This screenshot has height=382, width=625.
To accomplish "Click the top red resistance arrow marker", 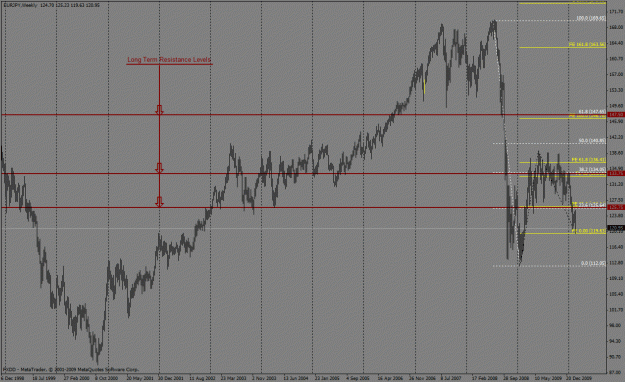I will click(x=159, y=110).
